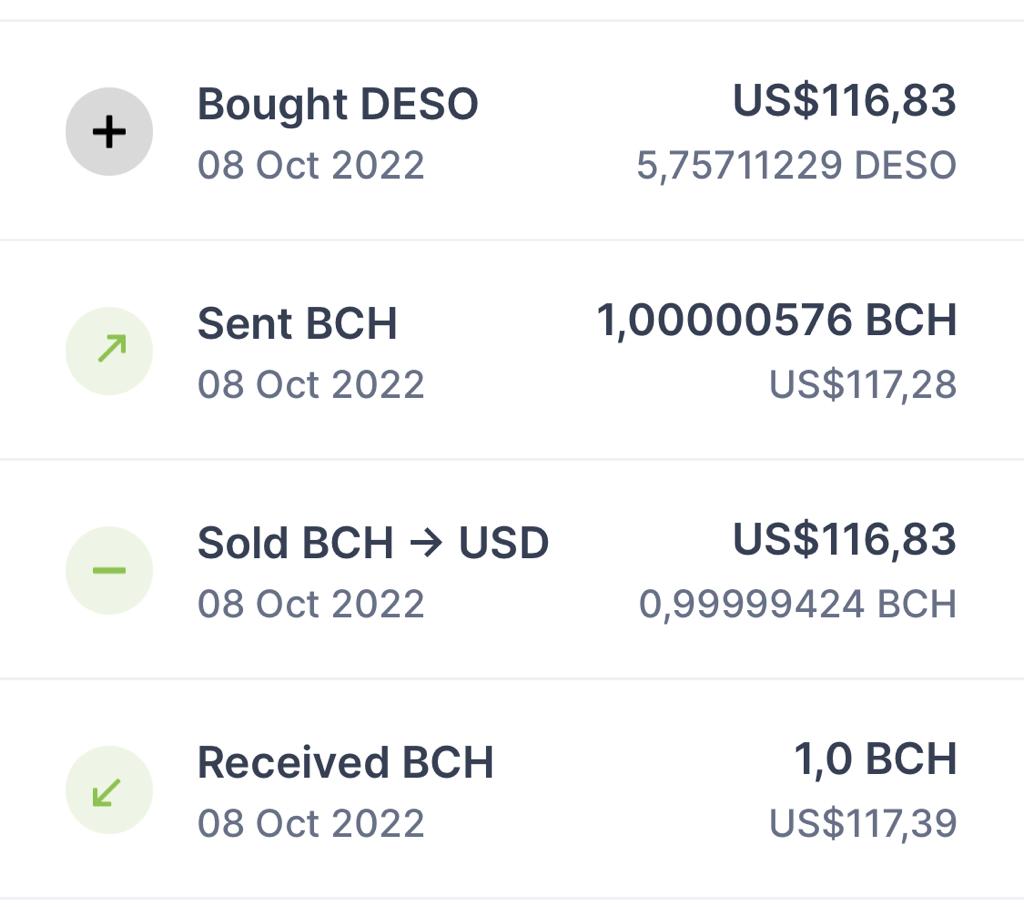Viewport: 1024px width, 907px height.
Task: Select the 0,99999424 BCH quantity
Action: pyautogui.click(x=797, y=604)
